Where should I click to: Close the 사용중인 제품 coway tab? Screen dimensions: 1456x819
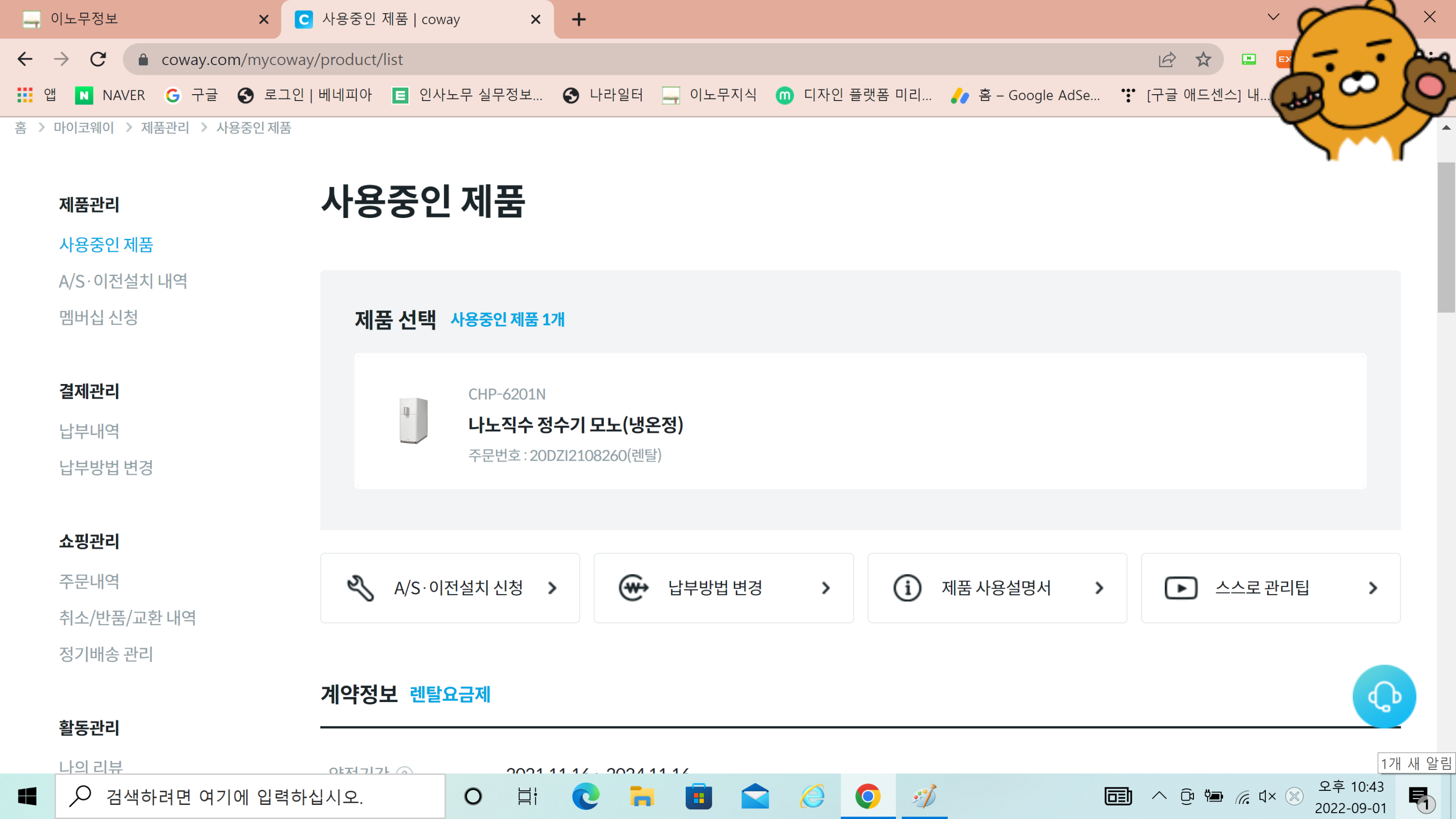536,20
